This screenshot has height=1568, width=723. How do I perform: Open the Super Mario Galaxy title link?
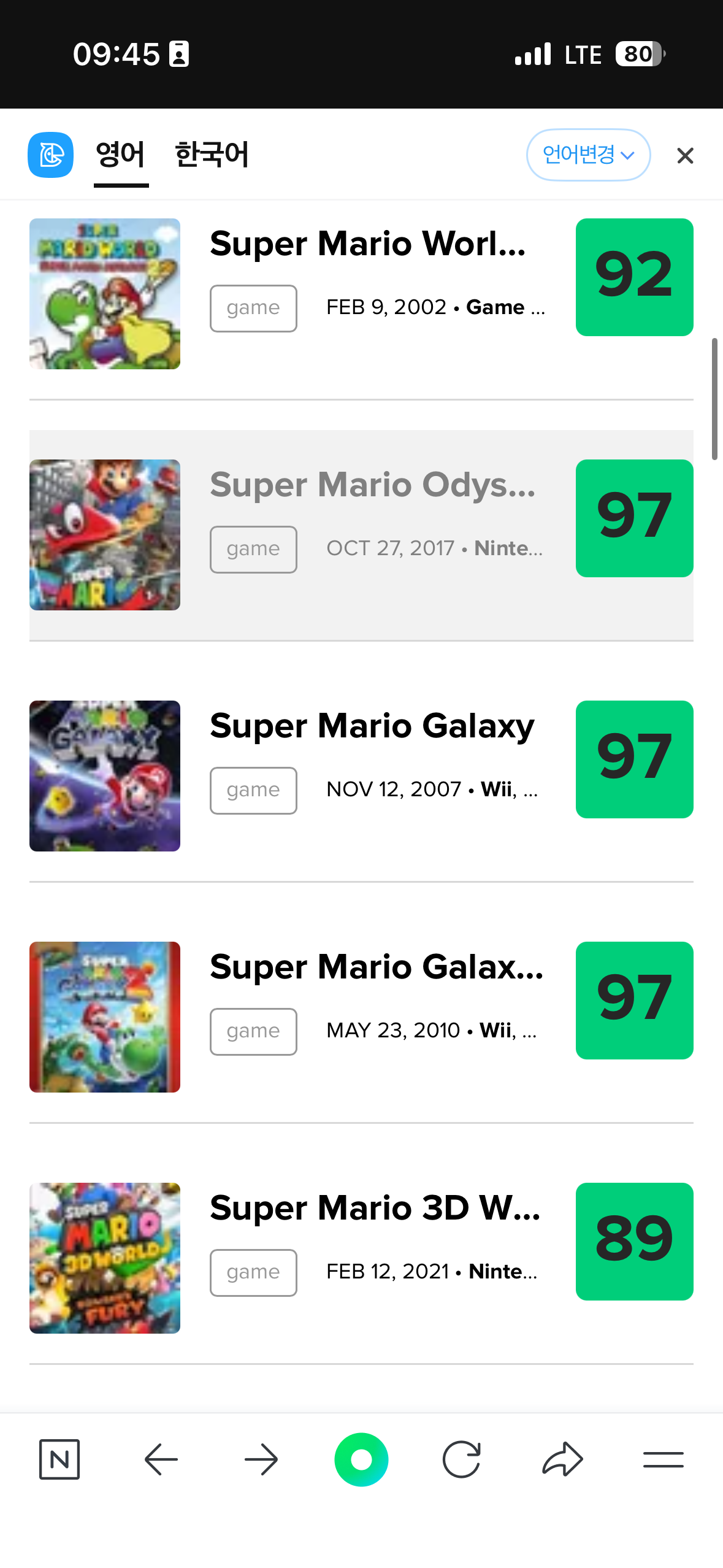(372, 726)
